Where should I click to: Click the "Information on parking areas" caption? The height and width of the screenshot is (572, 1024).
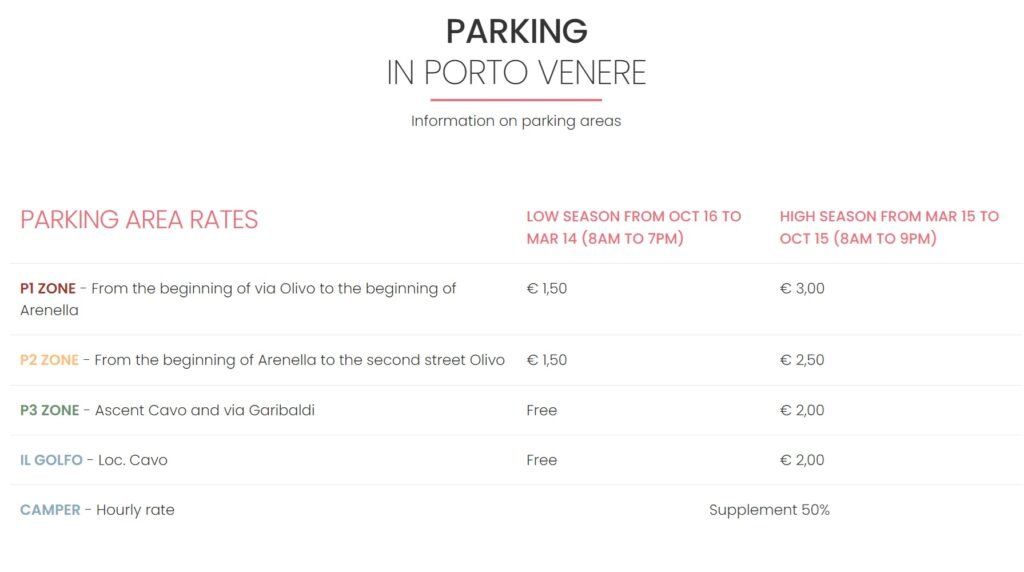[516, 121]
